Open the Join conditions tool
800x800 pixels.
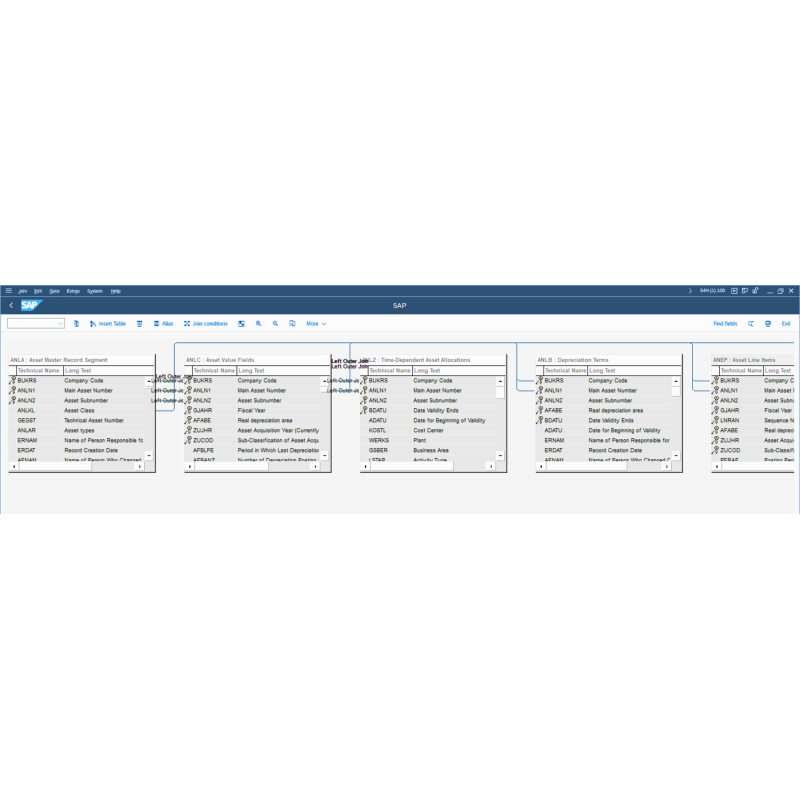coord(205,323)
